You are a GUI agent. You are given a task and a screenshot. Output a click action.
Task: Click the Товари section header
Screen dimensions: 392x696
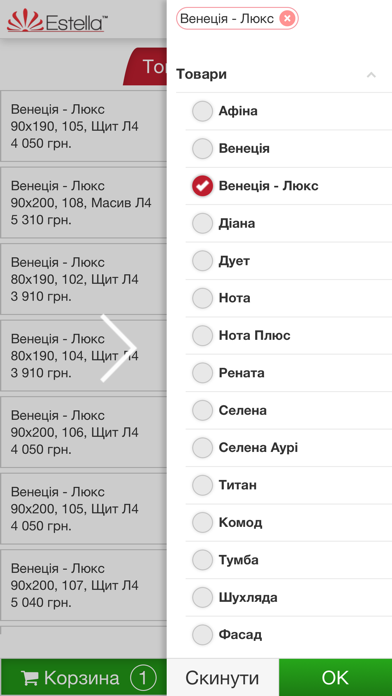tap(202, 74)
